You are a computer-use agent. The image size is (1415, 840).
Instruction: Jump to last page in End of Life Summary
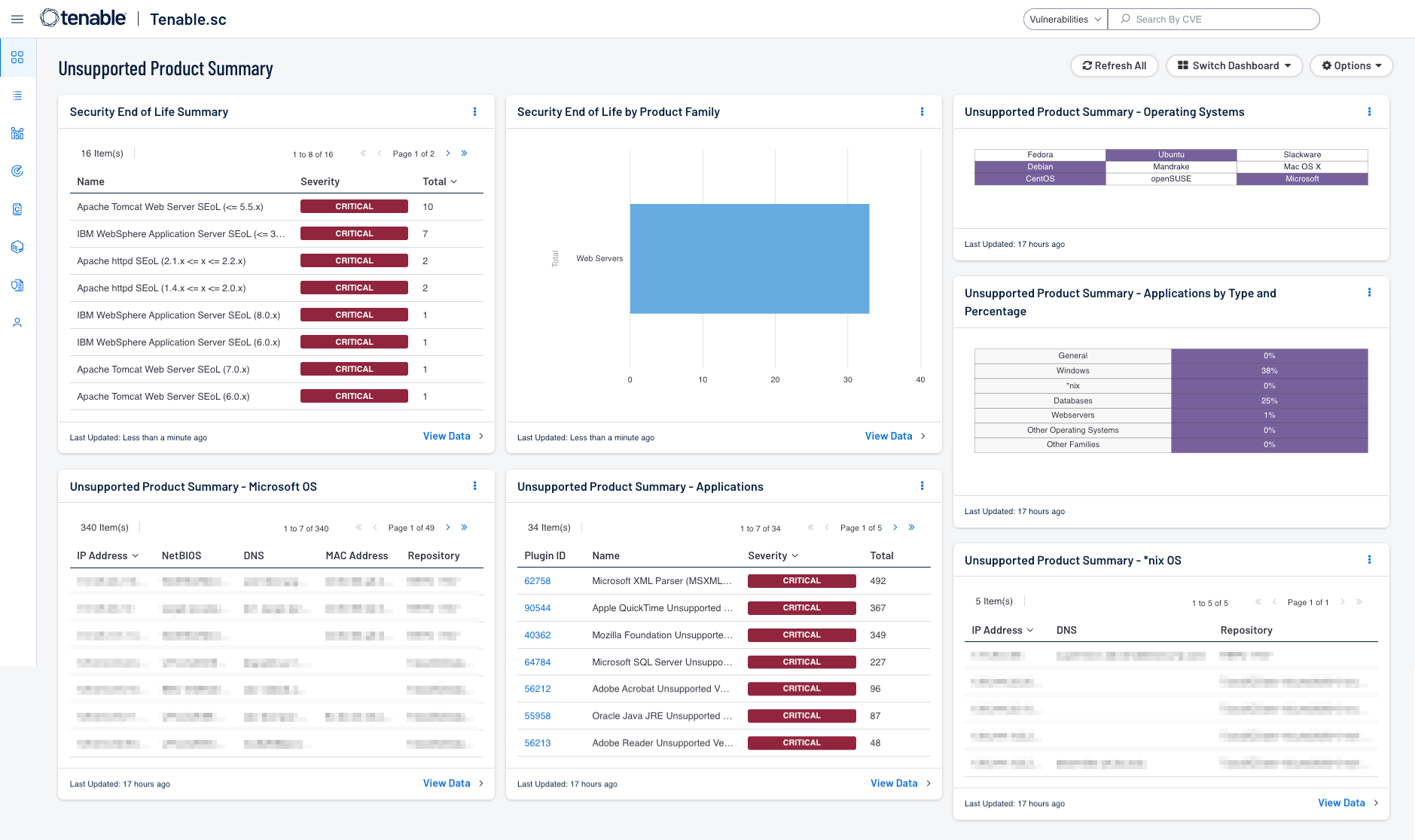click(465, 154)
